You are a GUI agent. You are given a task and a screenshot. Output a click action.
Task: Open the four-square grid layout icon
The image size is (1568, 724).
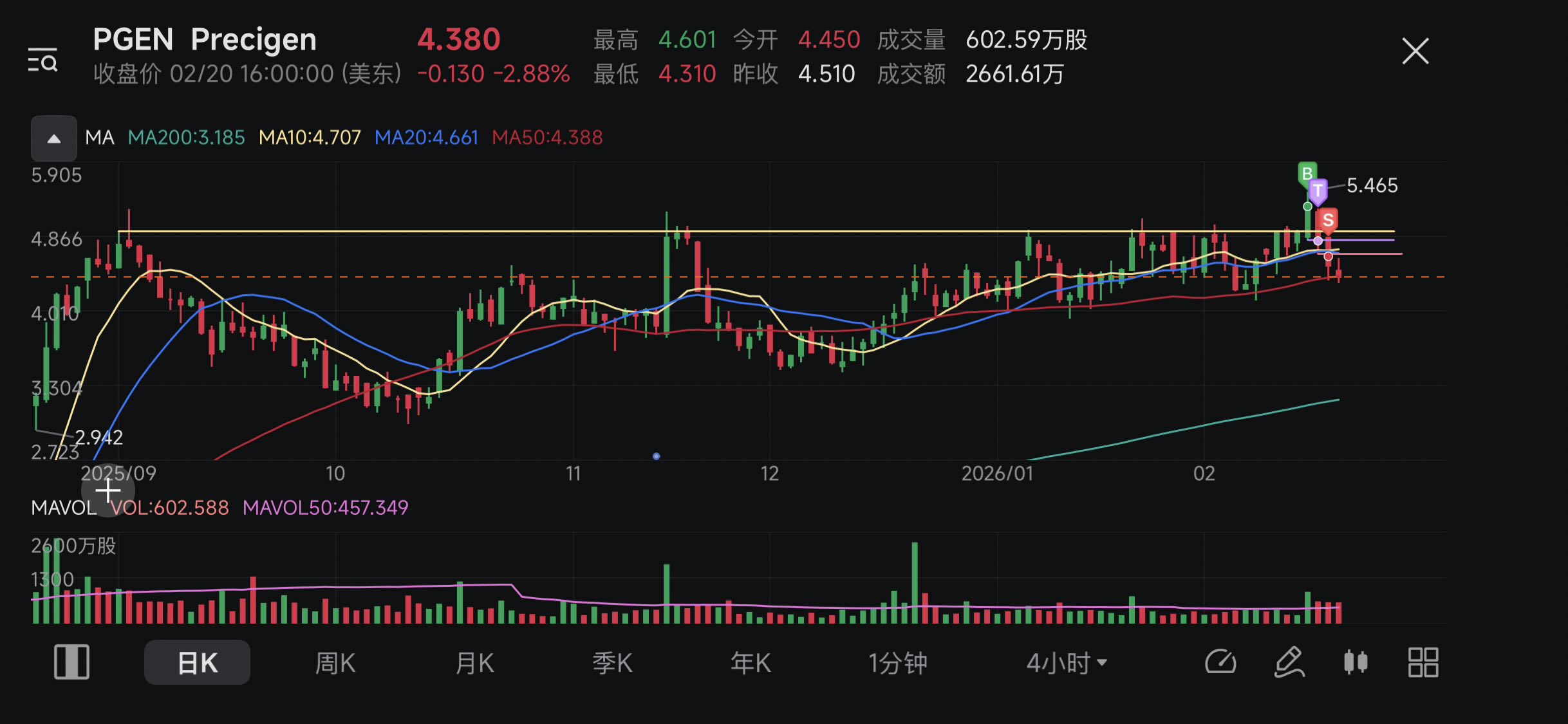coord(1423,662)
